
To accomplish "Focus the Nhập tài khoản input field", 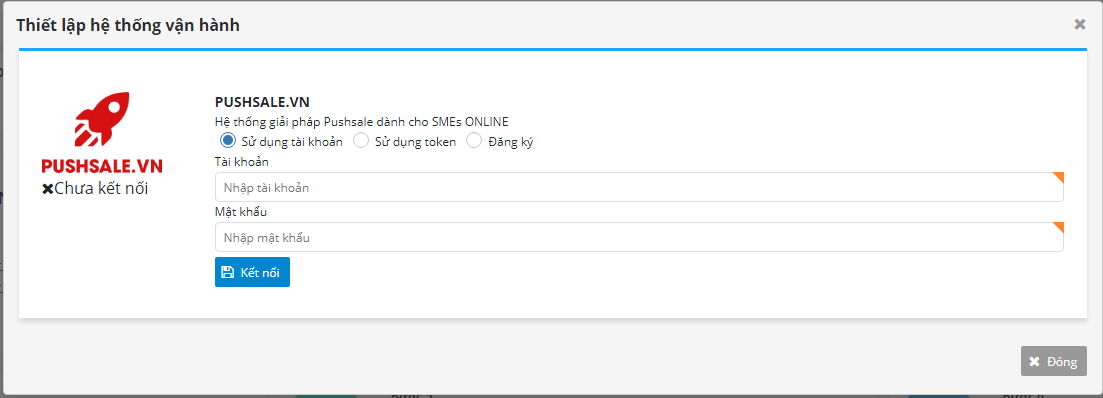I will [x=639, y=187].
